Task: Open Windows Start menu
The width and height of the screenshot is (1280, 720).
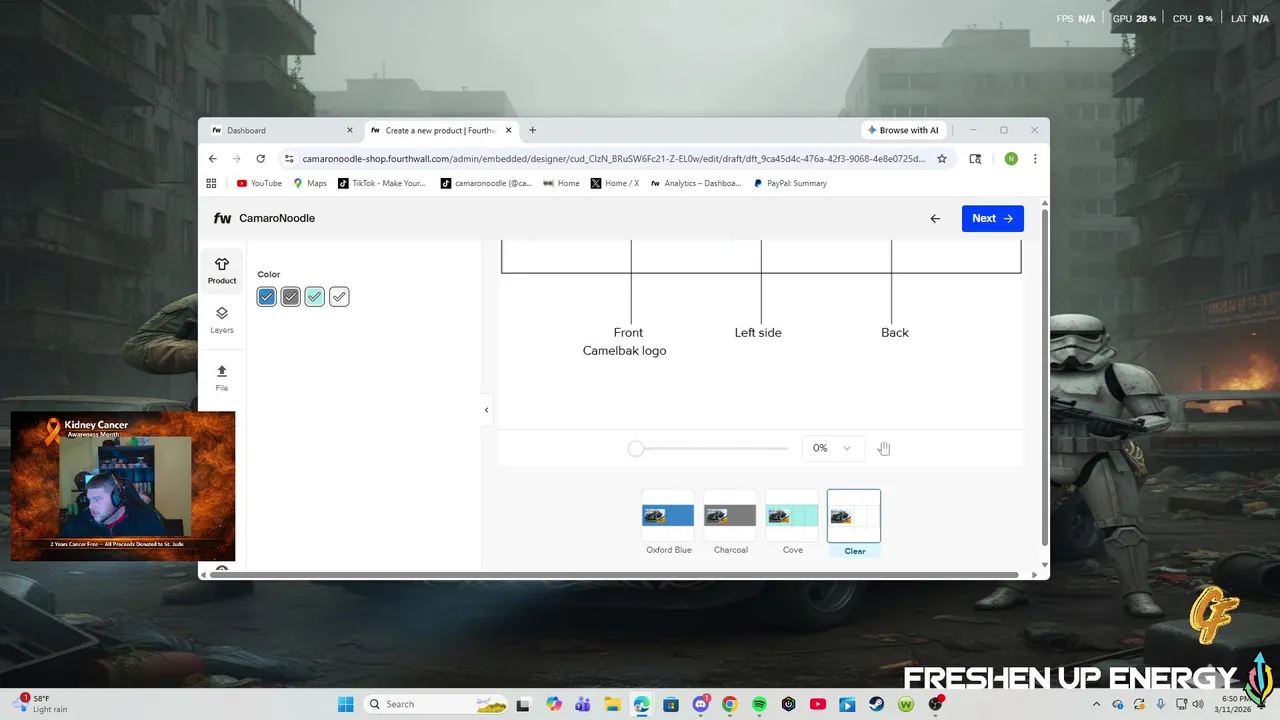Action: coord(345,704)
